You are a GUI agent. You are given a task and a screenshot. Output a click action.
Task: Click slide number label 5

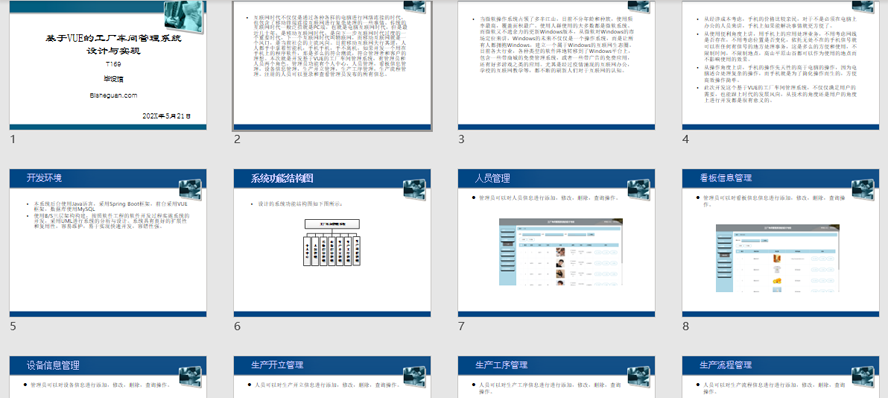coord(13,326)
